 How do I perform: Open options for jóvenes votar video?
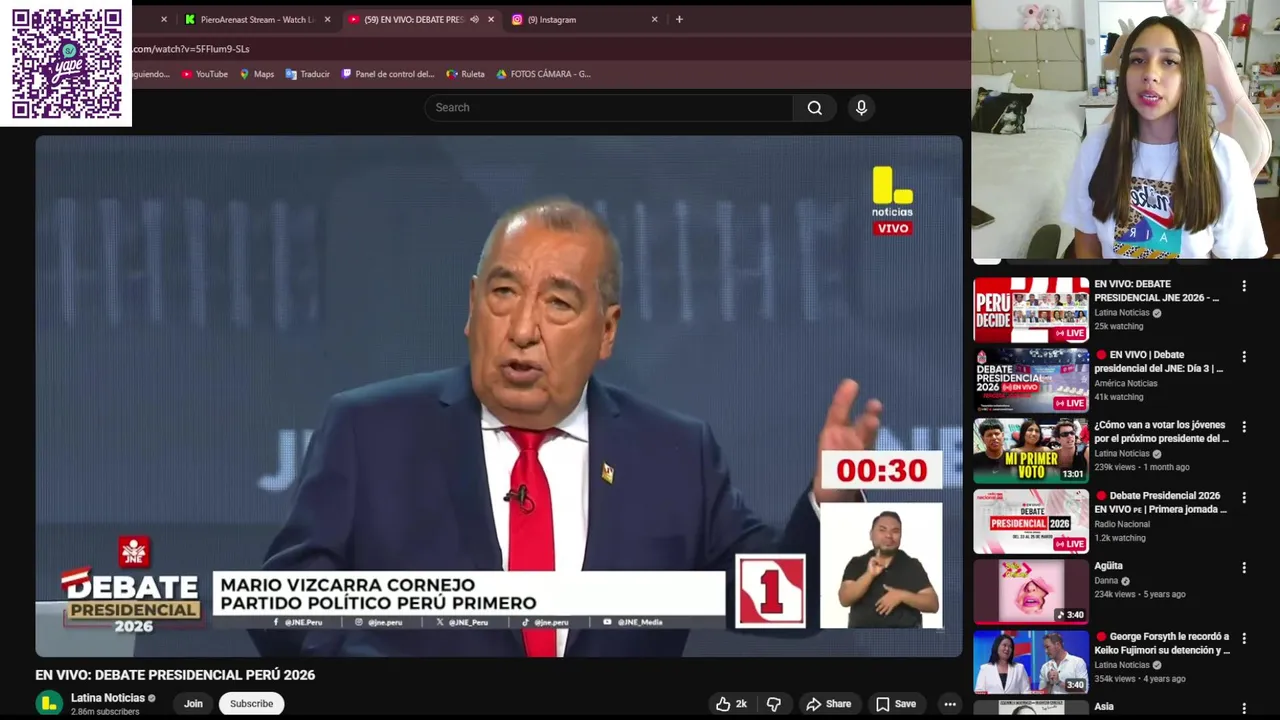(x=1244, y=427)
